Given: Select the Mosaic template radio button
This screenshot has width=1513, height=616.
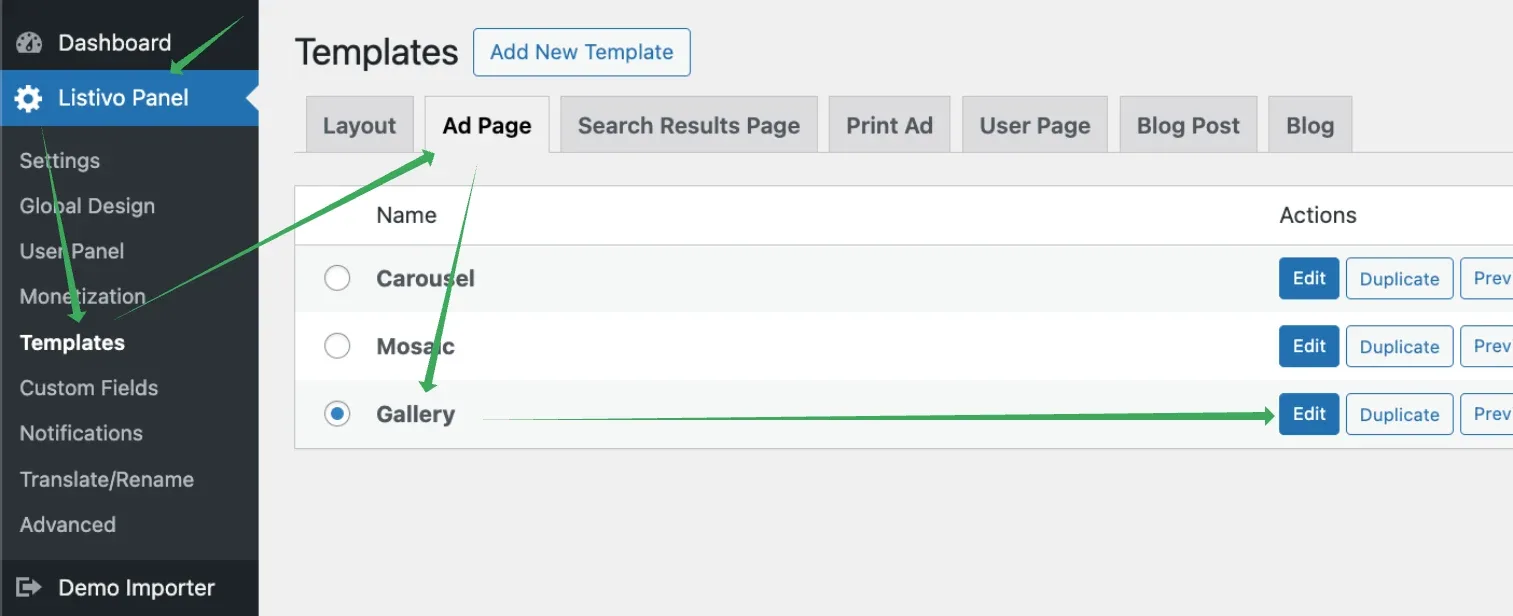Looking at the screenshot, I should [x=337, y=346].
